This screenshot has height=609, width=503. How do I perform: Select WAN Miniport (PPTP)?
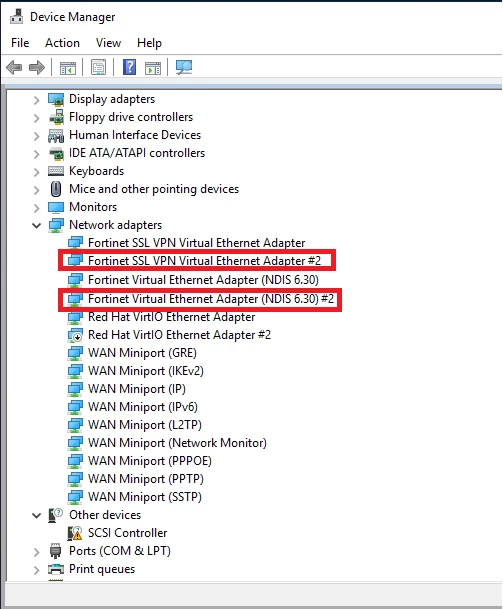click(146, 479)
